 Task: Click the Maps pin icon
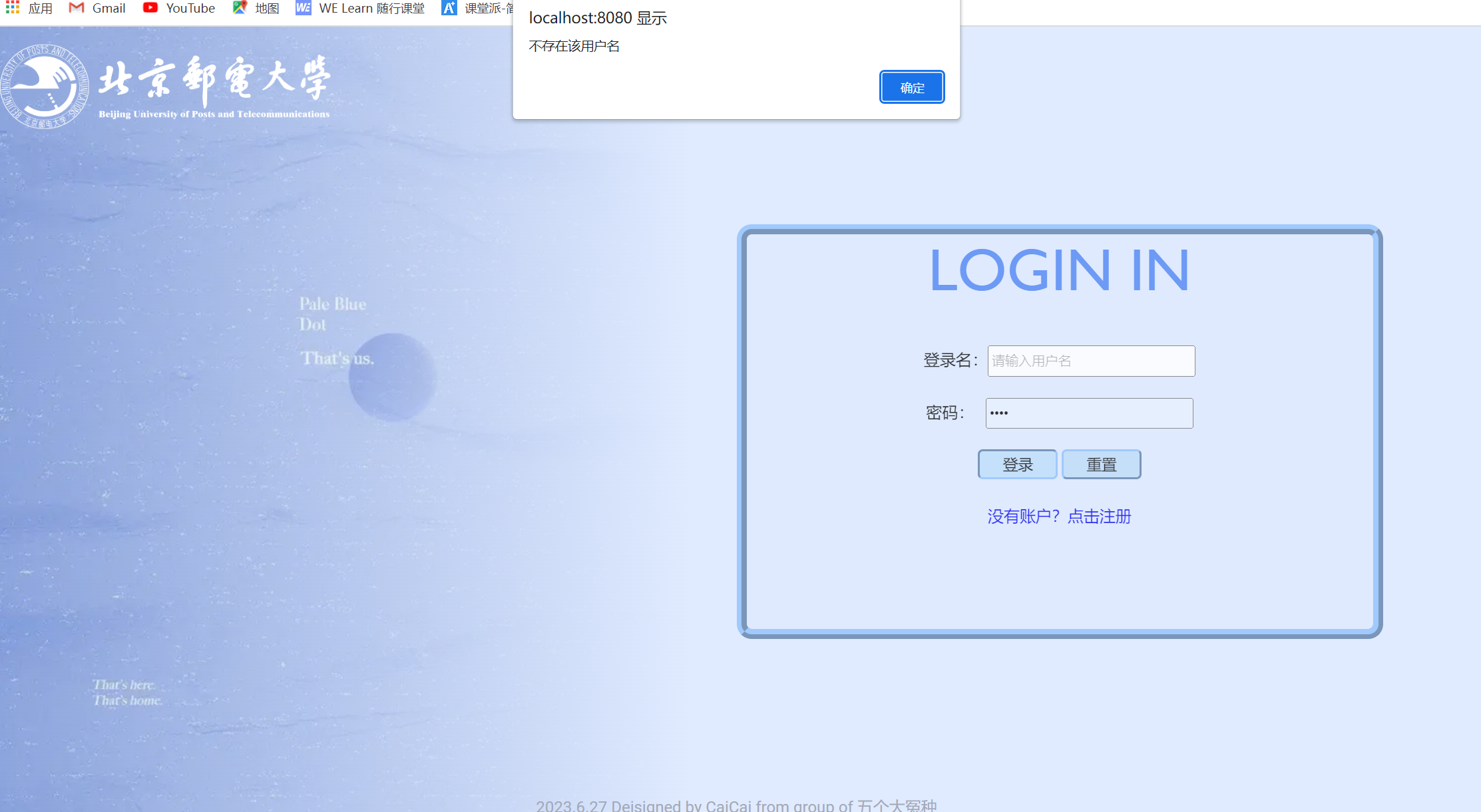tap(240, 8)
